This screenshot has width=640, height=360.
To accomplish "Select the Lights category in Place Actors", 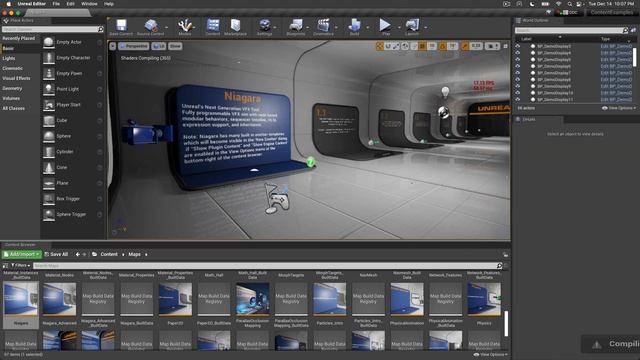I will coord(9,58).
